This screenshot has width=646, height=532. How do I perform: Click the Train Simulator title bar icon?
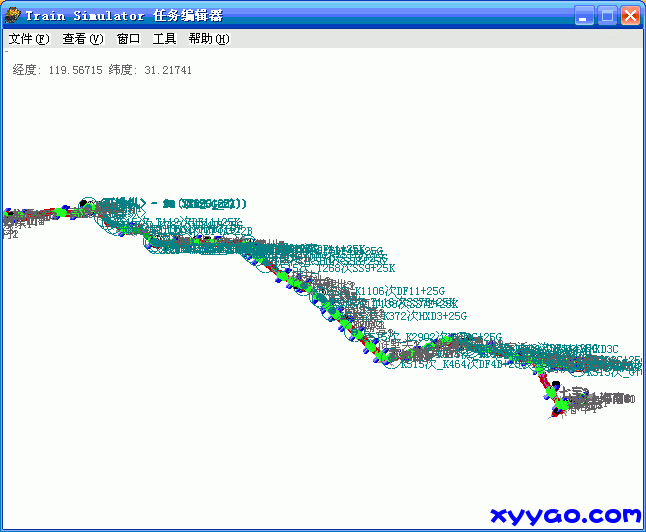click(13, 16)
